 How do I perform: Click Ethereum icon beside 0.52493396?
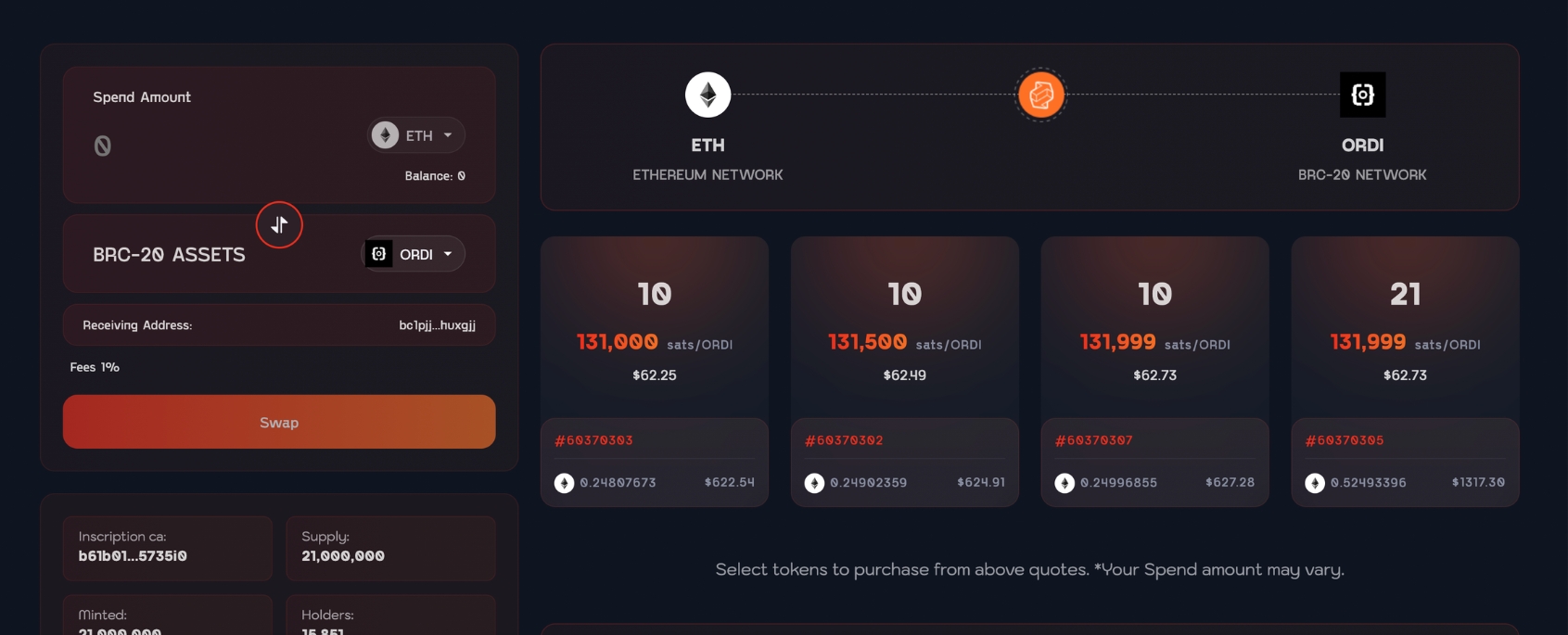(x=1315, y=483)
